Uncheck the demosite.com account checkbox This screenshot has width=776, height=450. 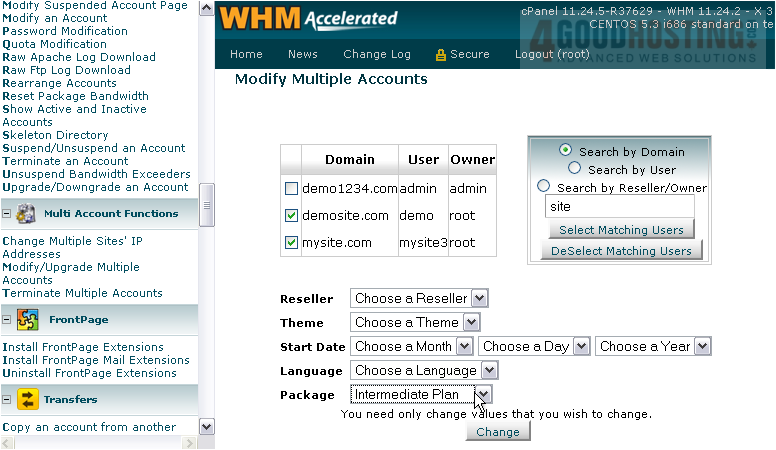(291, 215)
